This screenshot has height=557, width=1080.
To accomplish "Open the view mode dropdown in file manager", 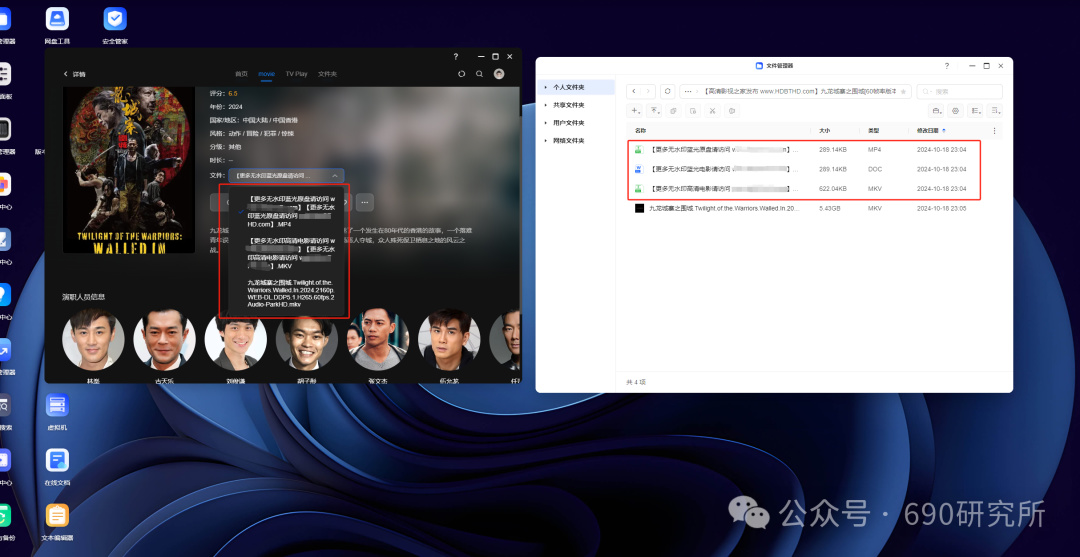I will tap(975, 111).
